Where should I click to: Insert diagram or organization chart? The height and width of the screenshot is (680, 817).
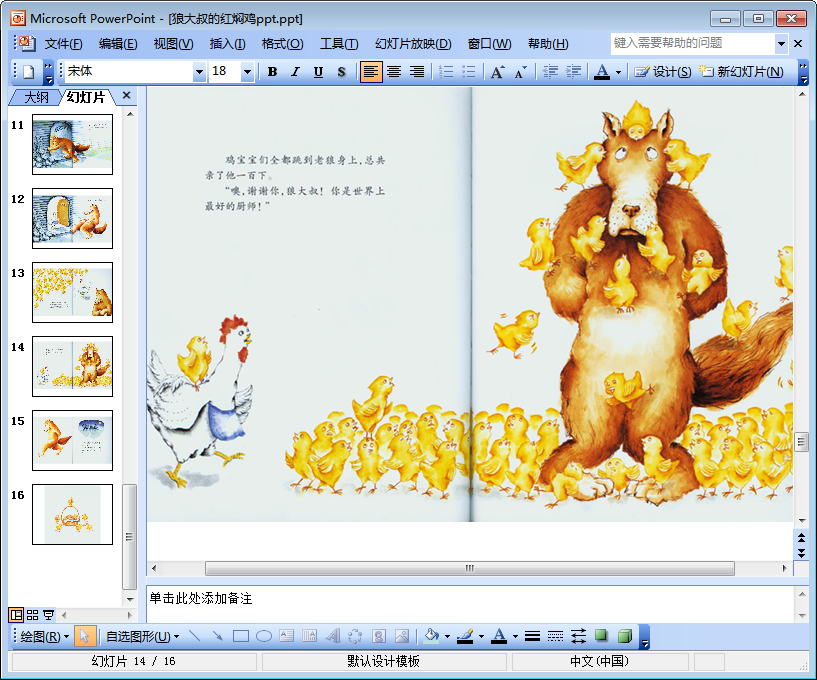(355, 636)
